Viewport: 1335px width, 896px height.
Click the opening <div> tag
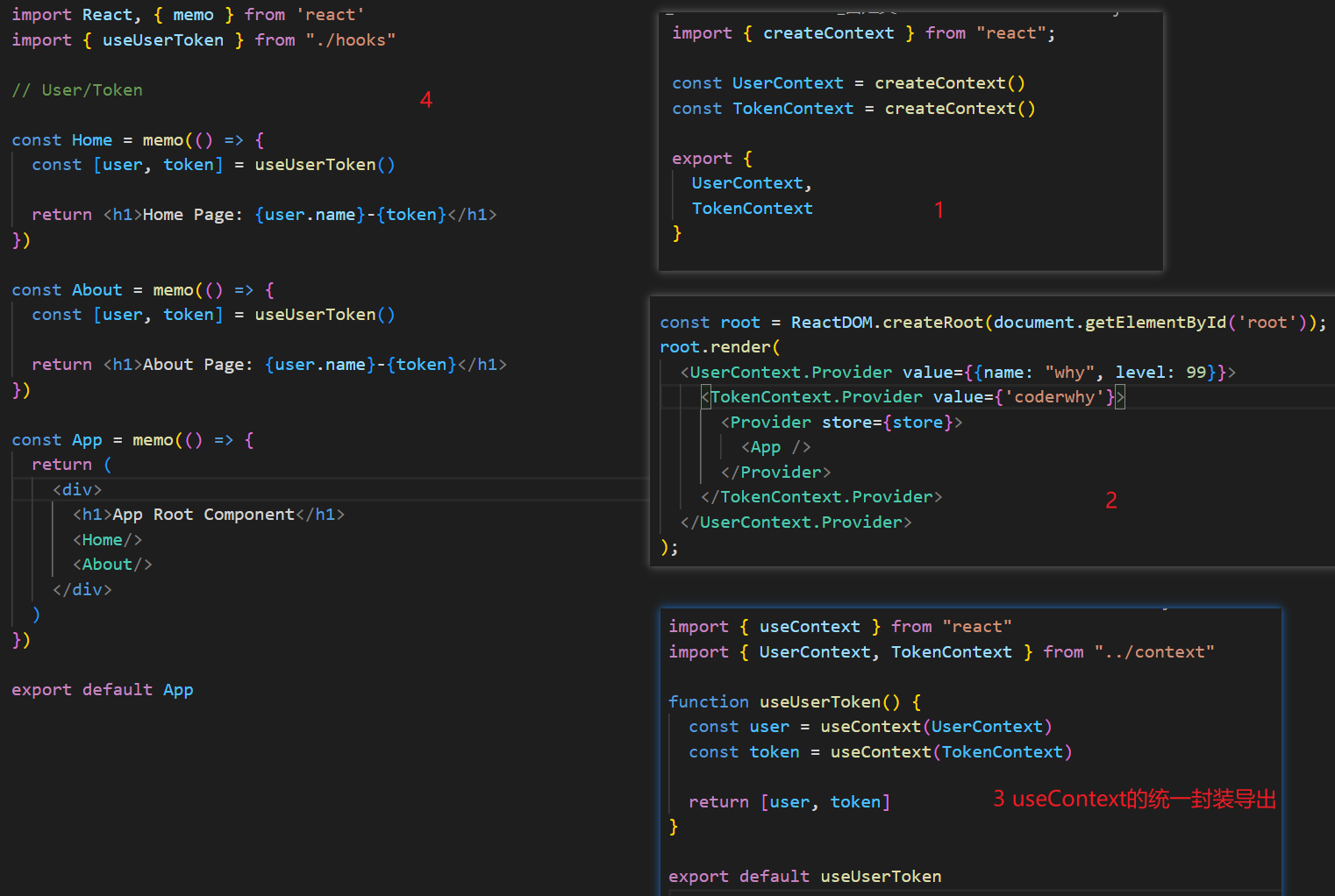77,490
